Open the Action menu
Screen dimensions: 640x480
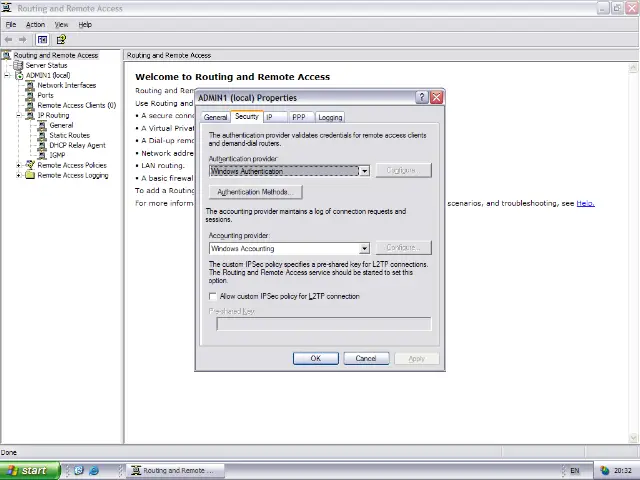(x=36, y=24)
